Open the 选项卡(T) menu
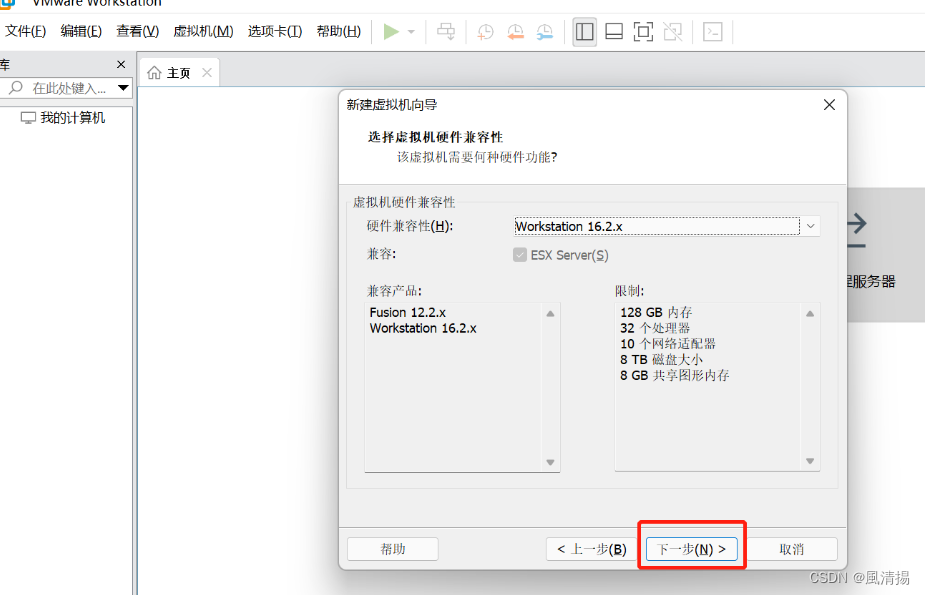Image resolution: width=925 pixels, height=595 pixels. point(275,31)
